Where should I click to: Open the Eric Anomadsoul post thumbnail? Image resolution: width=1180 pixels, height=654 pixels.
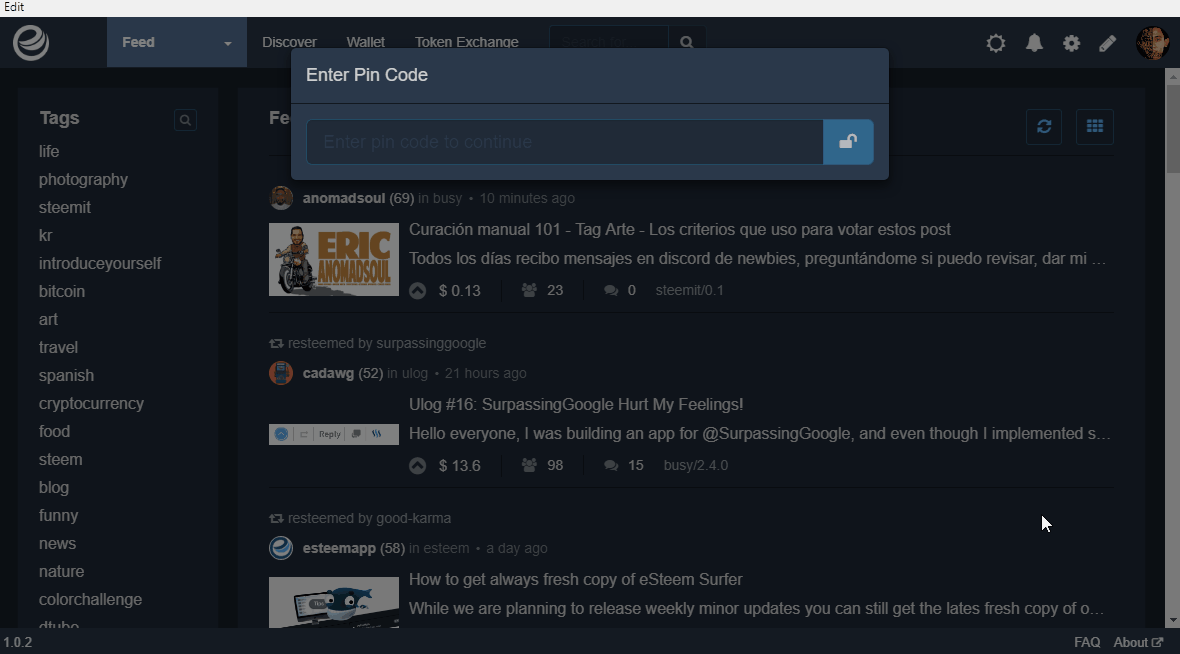(x=333, y=260)
